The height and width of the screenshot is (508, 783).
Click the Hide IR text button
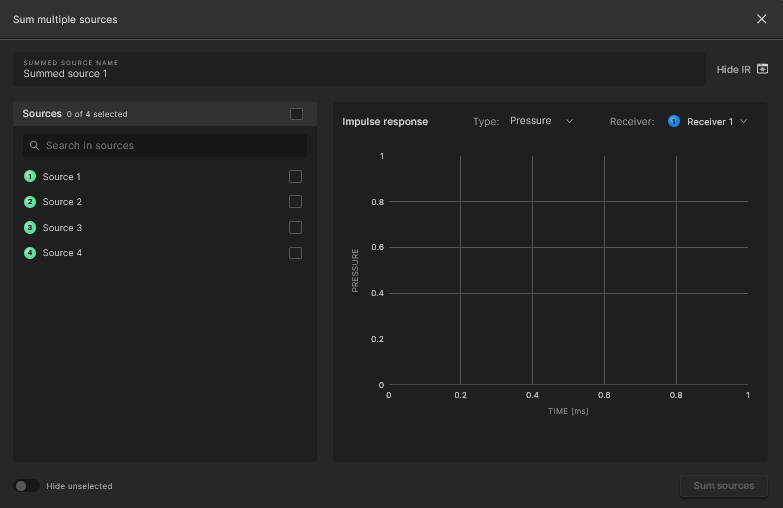pyautogui.click(x=733, y=69)
